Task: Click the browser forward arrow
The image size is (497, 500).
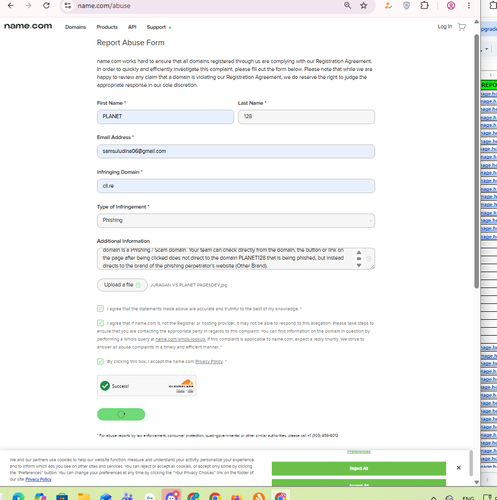Action: click(28, 6)
